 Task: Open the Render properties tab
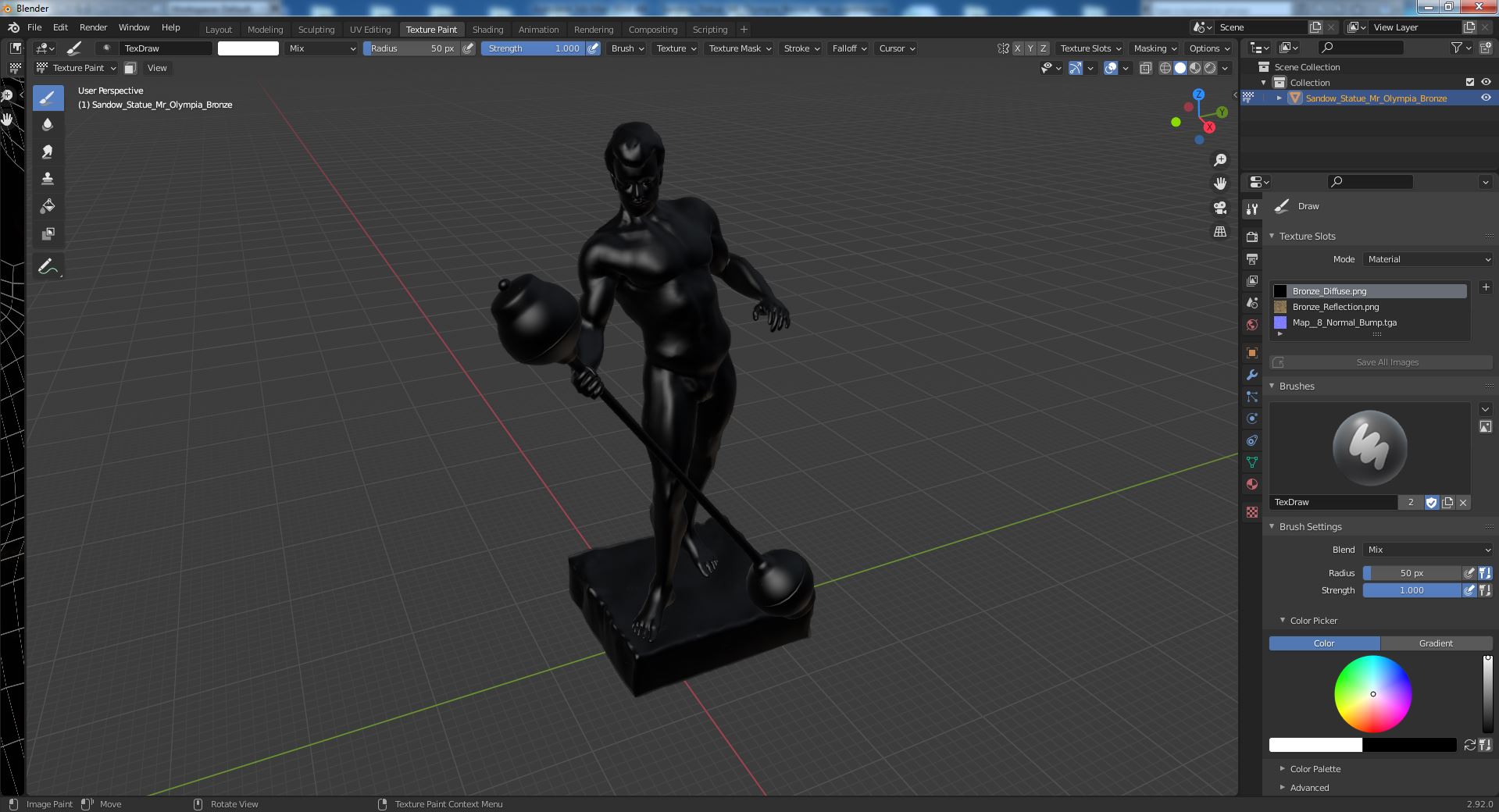[x=1252, y=237]
